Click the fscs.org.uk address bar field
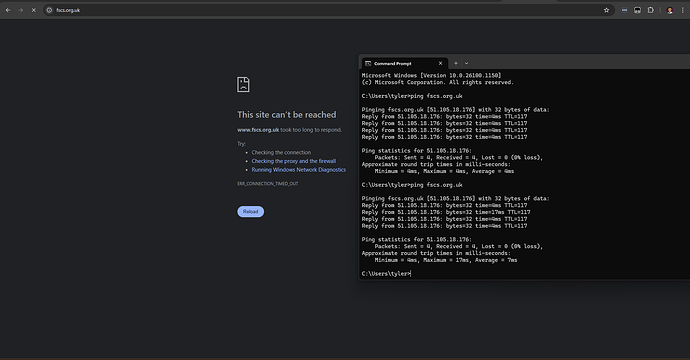 coord(326,10)
